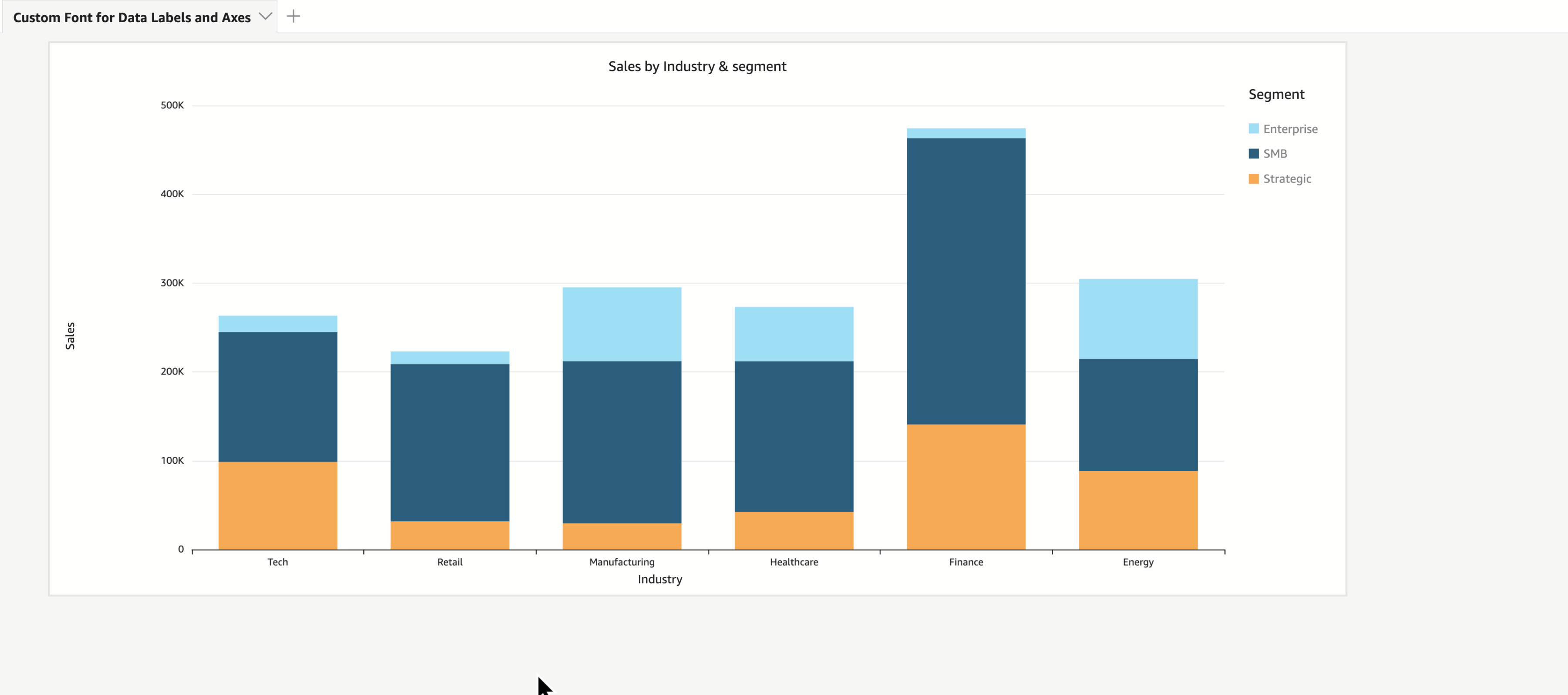1568x695 pixels.
Task: Open the sheet tab dropdown chevron
Action: [265, 17]
